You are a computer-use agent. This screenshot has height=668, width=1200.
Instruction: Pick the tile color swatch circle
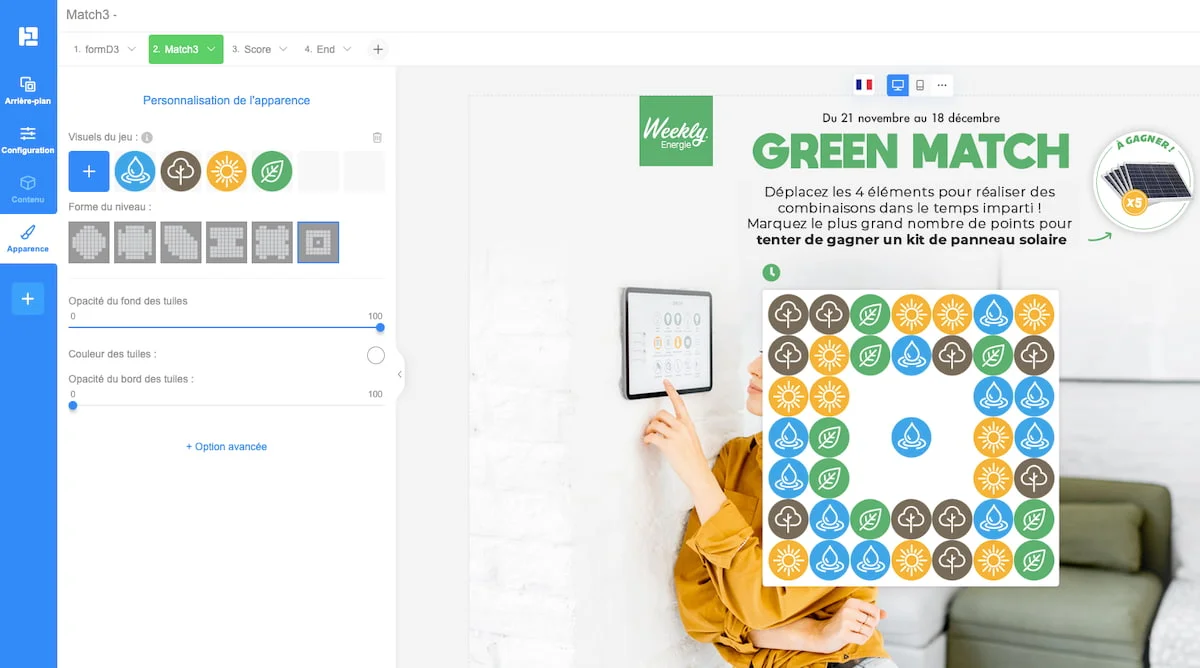point(376,355)
